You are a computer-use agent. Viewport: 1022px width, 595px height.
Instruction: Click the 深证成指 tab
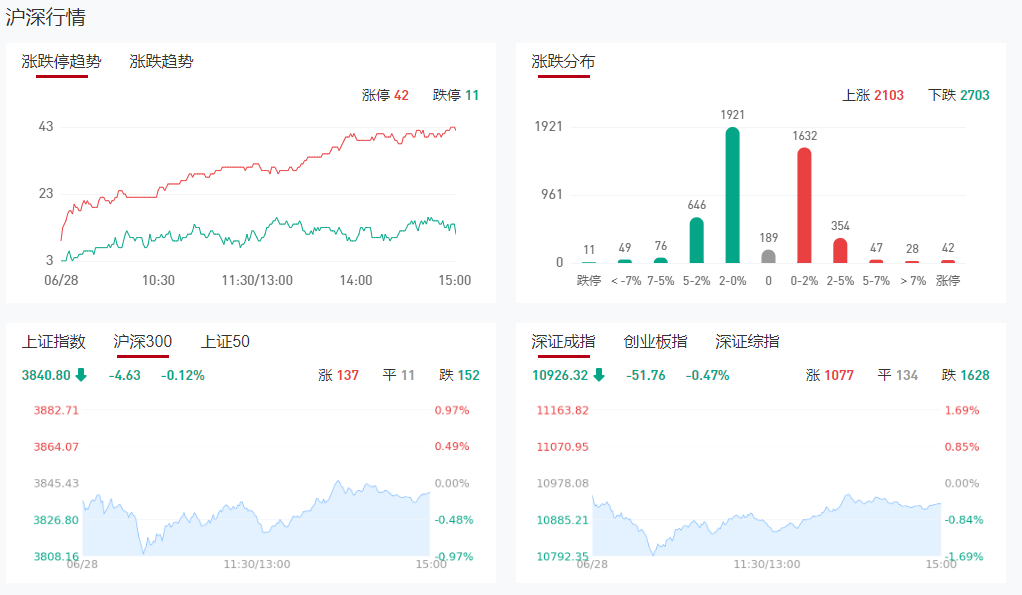[x=563, y=342]
